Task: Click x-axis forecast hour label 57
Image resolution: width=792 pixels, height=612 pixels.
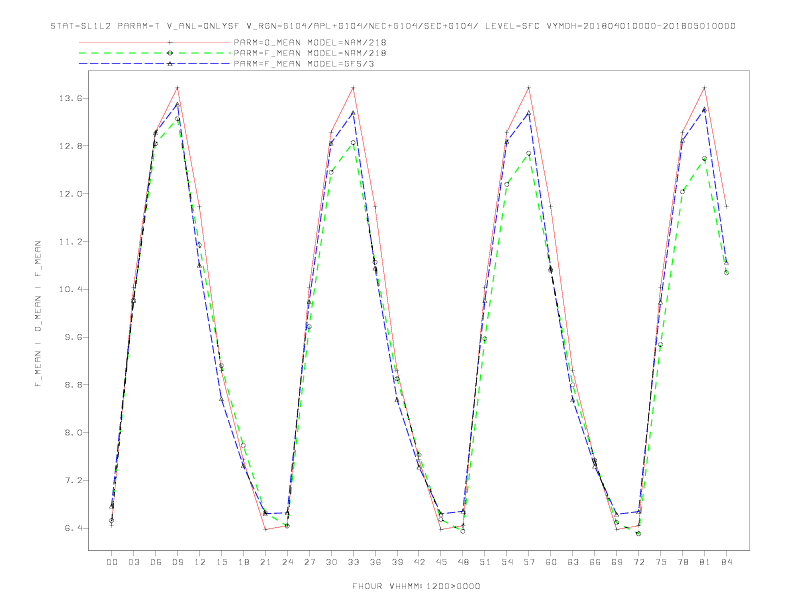Action: point(529,562)
